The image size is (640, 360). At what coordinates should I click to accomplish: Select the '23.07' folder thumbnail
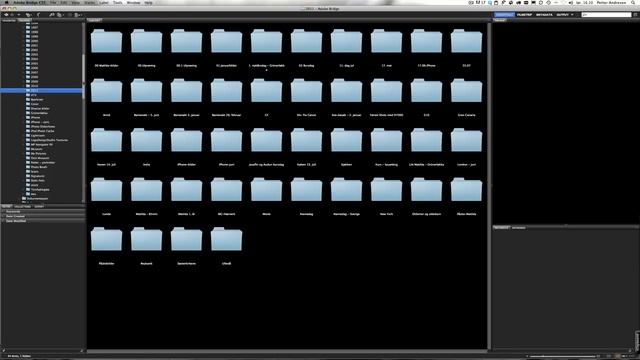click(x=466, y=41)
